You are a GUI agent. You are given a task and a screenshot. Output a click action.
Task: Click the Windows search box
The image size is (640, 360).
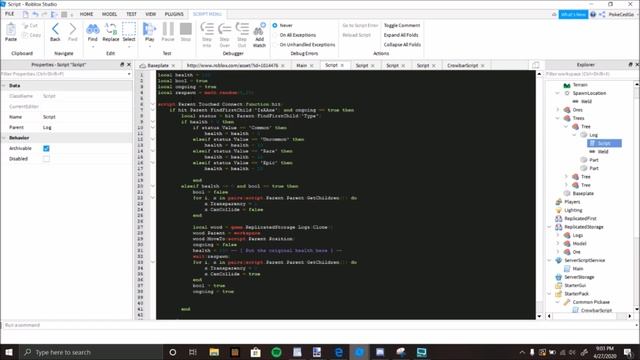(x=91, y=352)
